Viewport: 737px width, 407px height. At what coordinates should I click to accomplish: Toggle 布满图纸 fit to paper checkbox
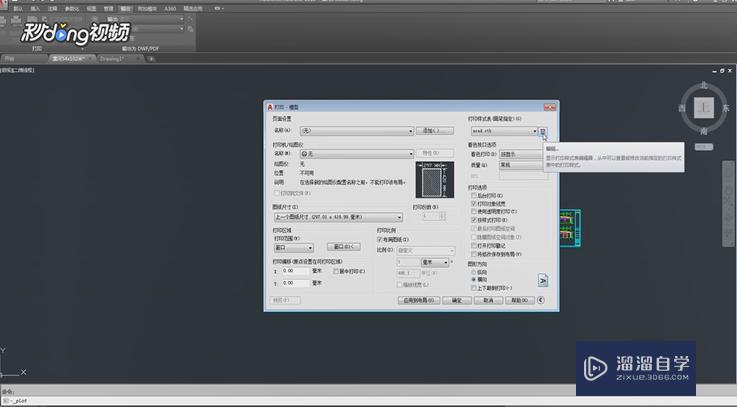pyautogui.click(x=380, y=240)
